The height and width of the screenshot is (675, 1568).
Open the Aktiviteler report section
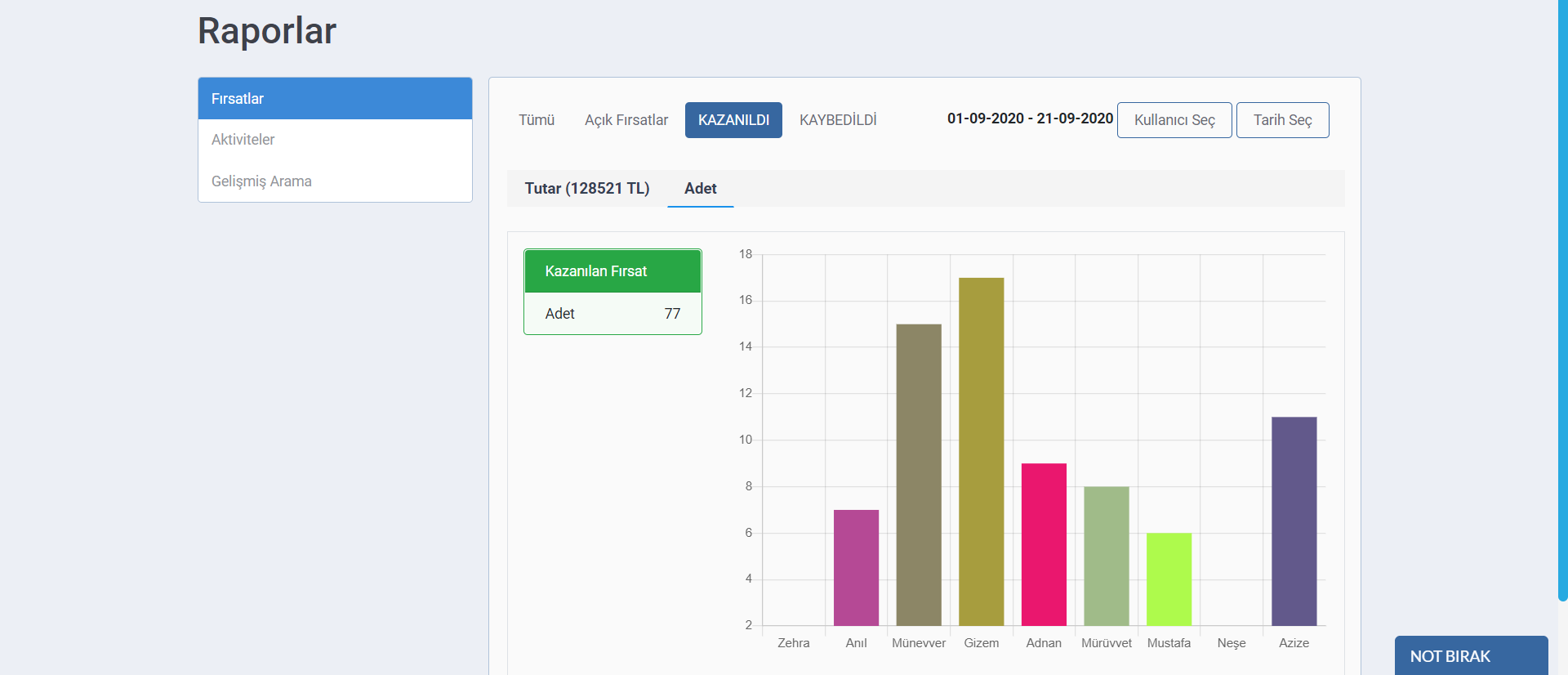click(x=335, y=140)
